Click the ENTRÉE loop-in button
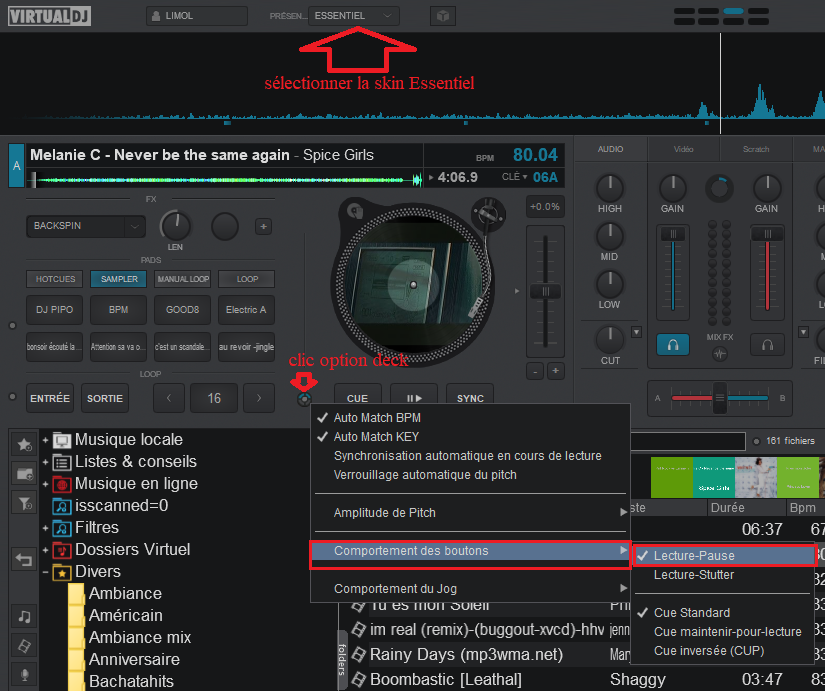The image size is (825, 691). point(50,398)
